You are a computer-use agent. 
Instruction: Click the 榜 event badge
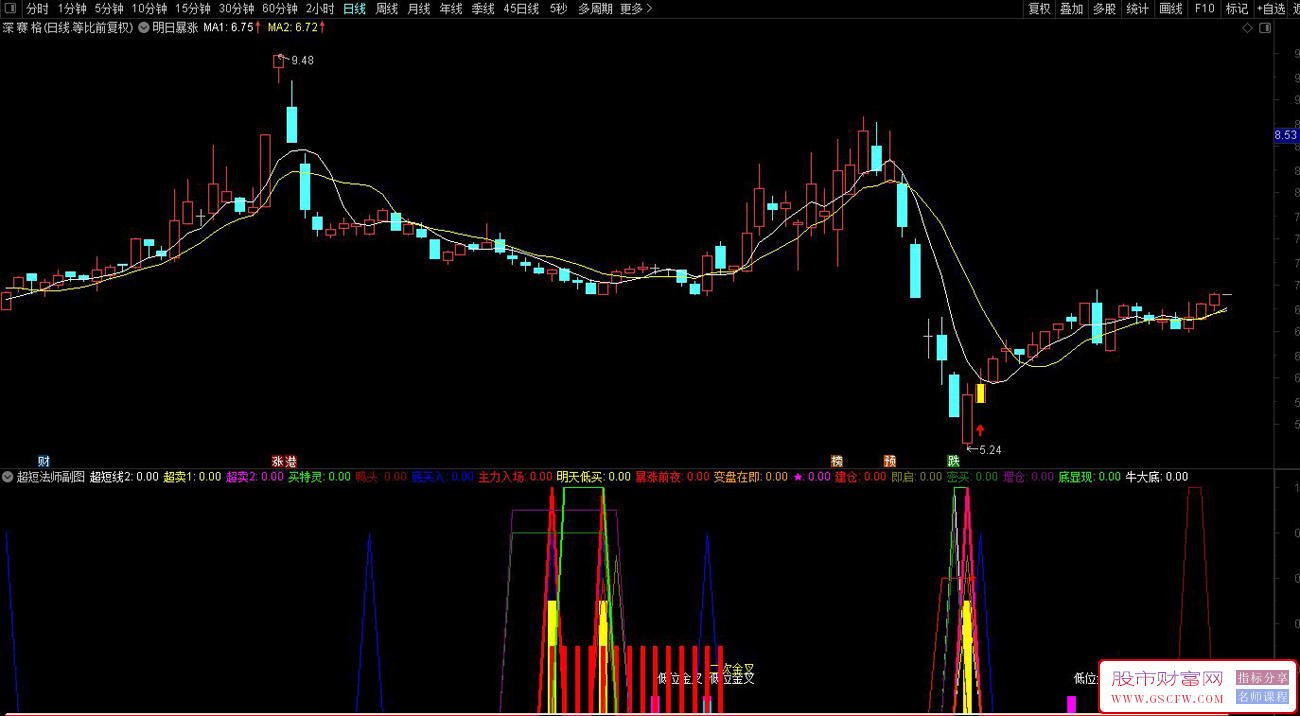(837, 461)
